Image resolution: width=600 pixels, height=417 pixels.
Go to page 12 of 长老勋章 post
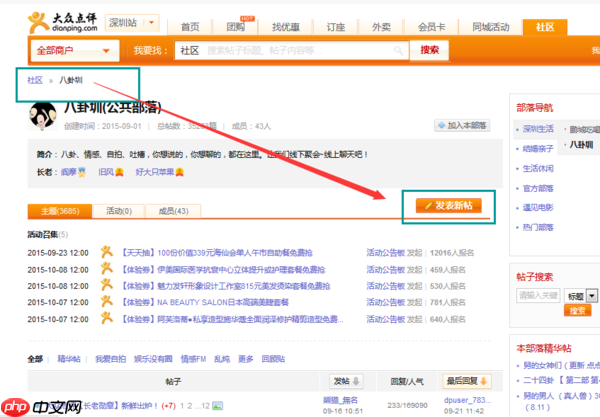205,406
